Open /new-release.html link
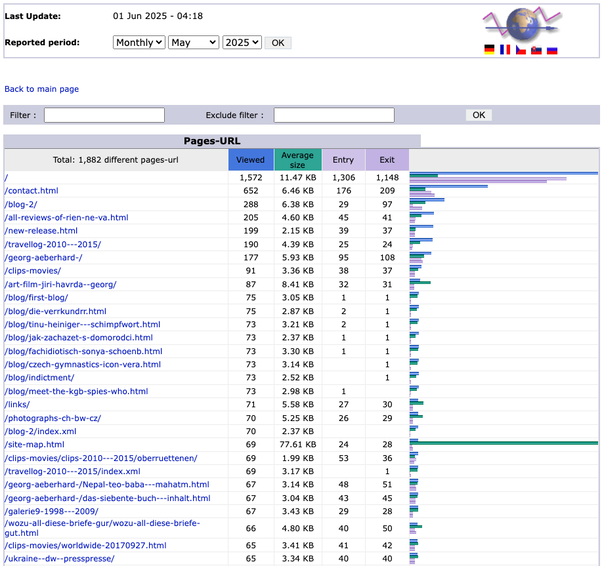The height and width of the screenshot is (566, 604). (41, 230)
